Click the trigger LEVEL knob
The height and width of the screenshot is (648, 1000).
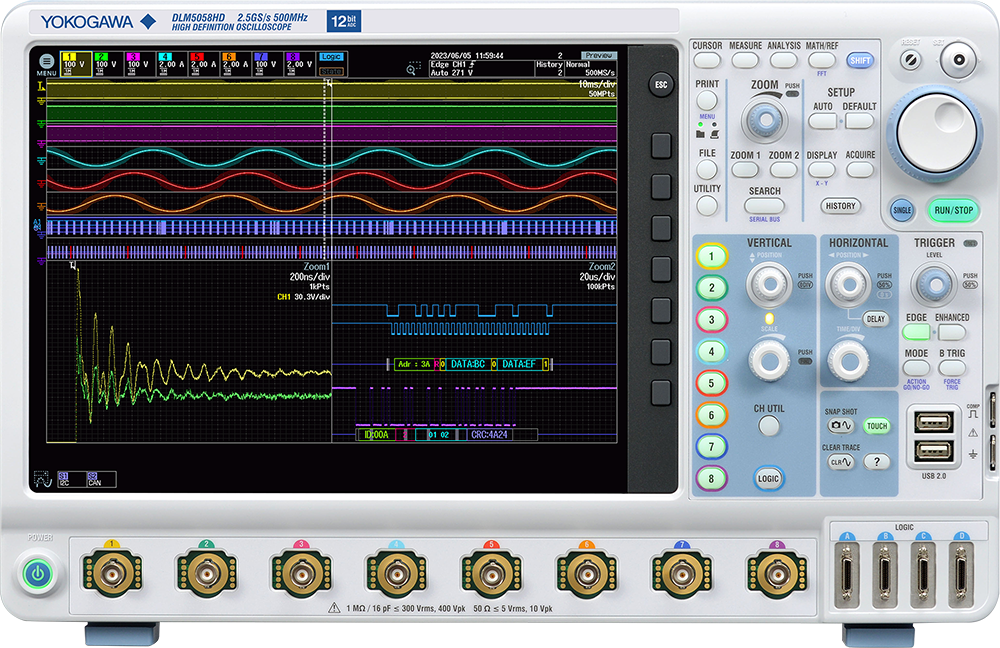click(936, 281)
